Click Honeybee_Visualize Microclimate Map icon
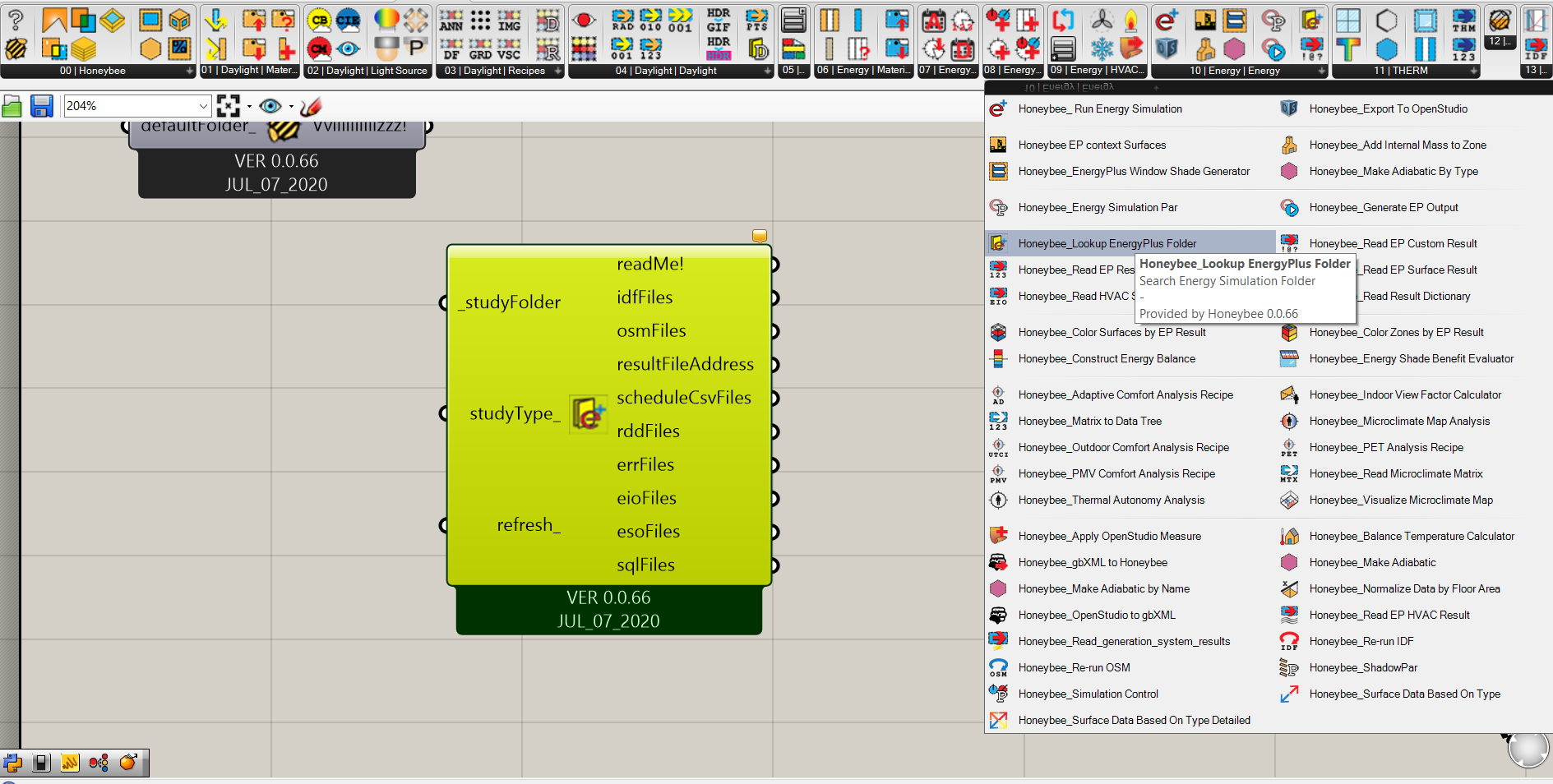 [1289, 500]
